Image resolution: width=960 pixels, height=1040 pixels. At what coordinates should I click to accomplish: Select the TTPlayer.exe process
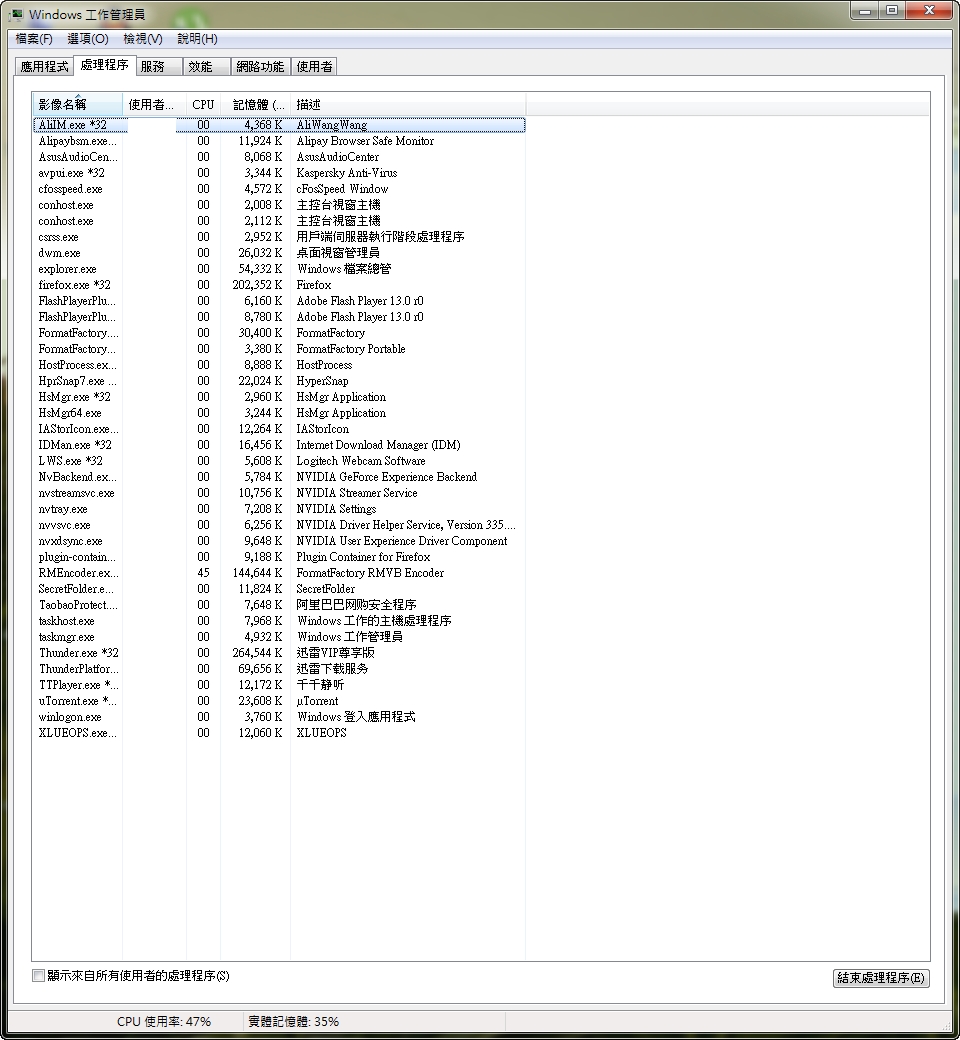(279, 684)
